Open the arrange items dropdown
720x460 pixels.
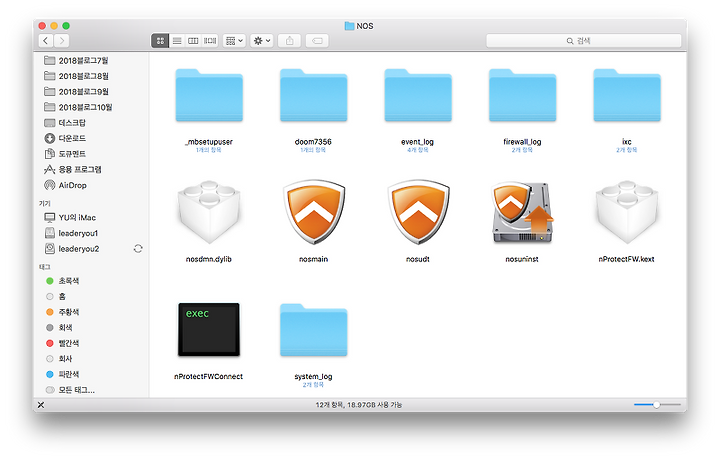234,41
